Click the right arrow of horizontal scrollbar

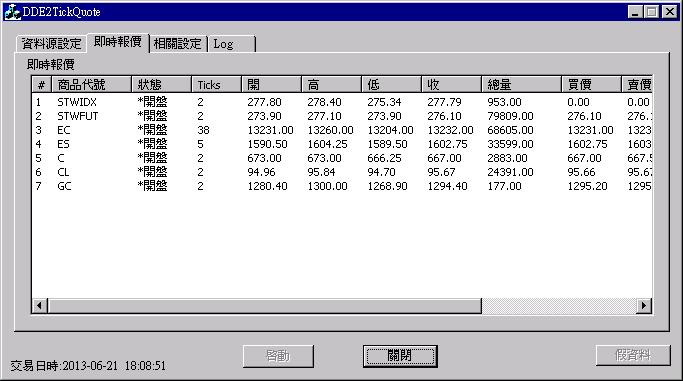click(644, 306)
